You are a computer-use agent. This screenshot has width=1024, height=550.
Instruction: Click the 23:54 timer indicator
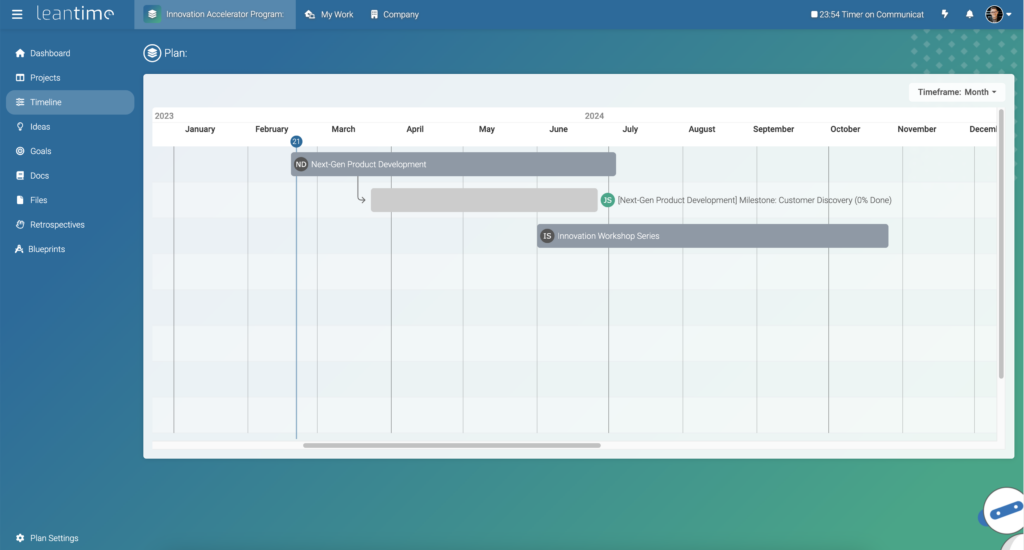point(867,14)
